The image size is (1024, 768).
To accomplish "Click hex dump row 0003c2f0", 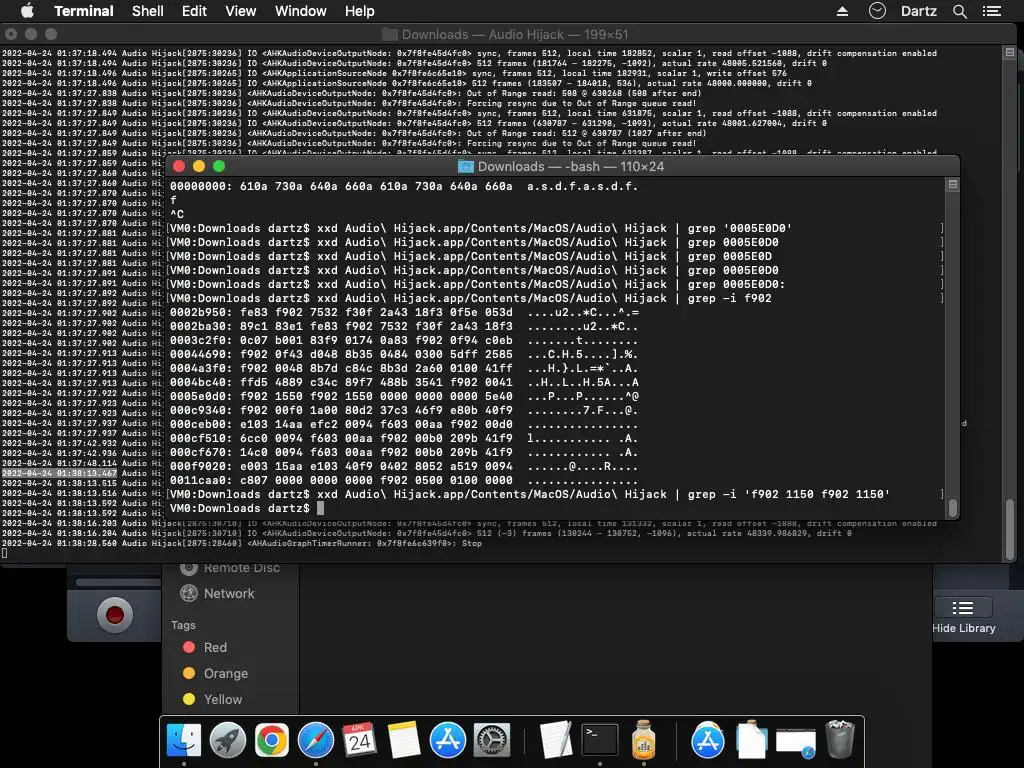I will pos(404,340).
